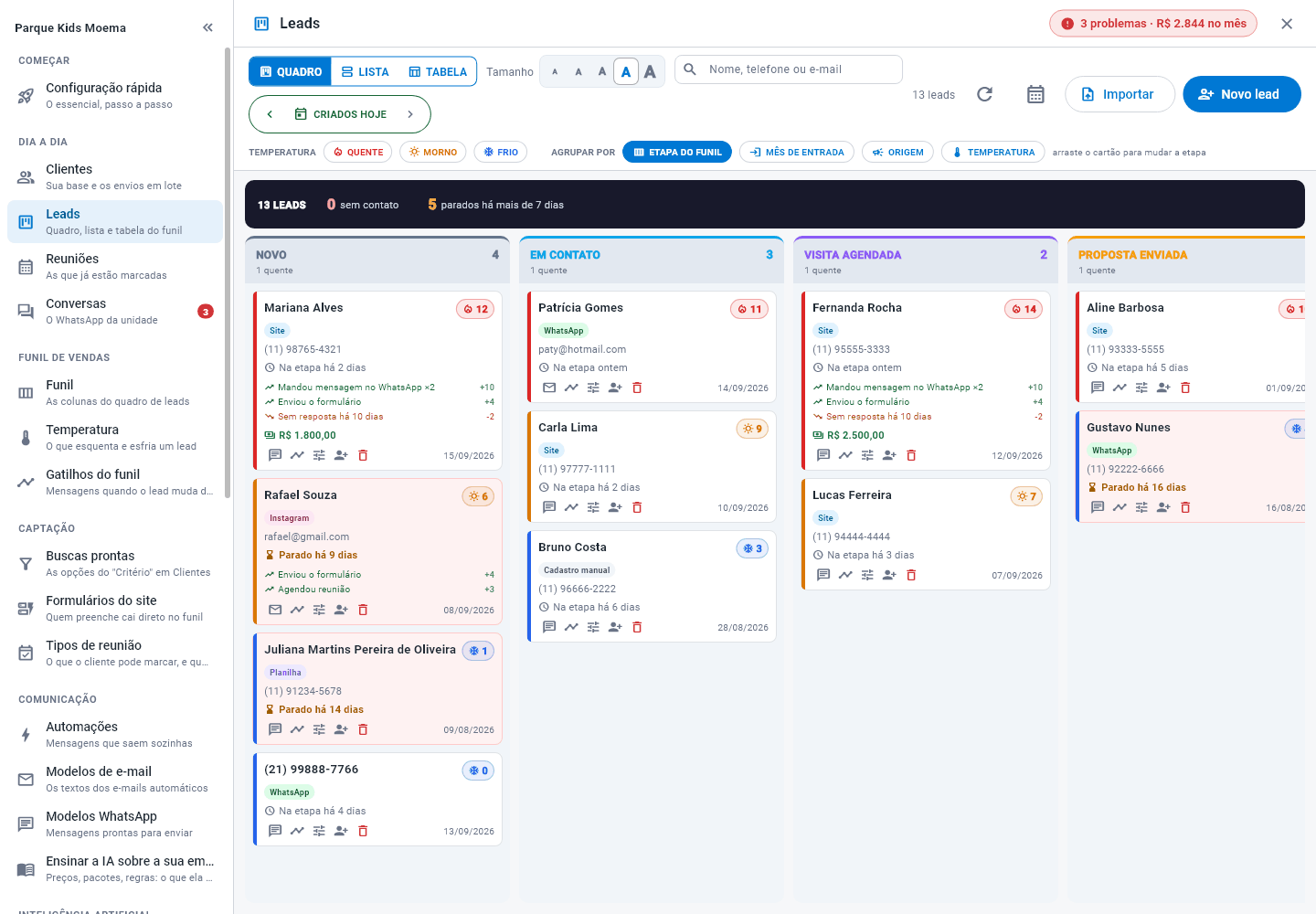The image size is (1316, 914).
Task: Open Buscas prontas in sidebar
Action: tap(115, 563)
